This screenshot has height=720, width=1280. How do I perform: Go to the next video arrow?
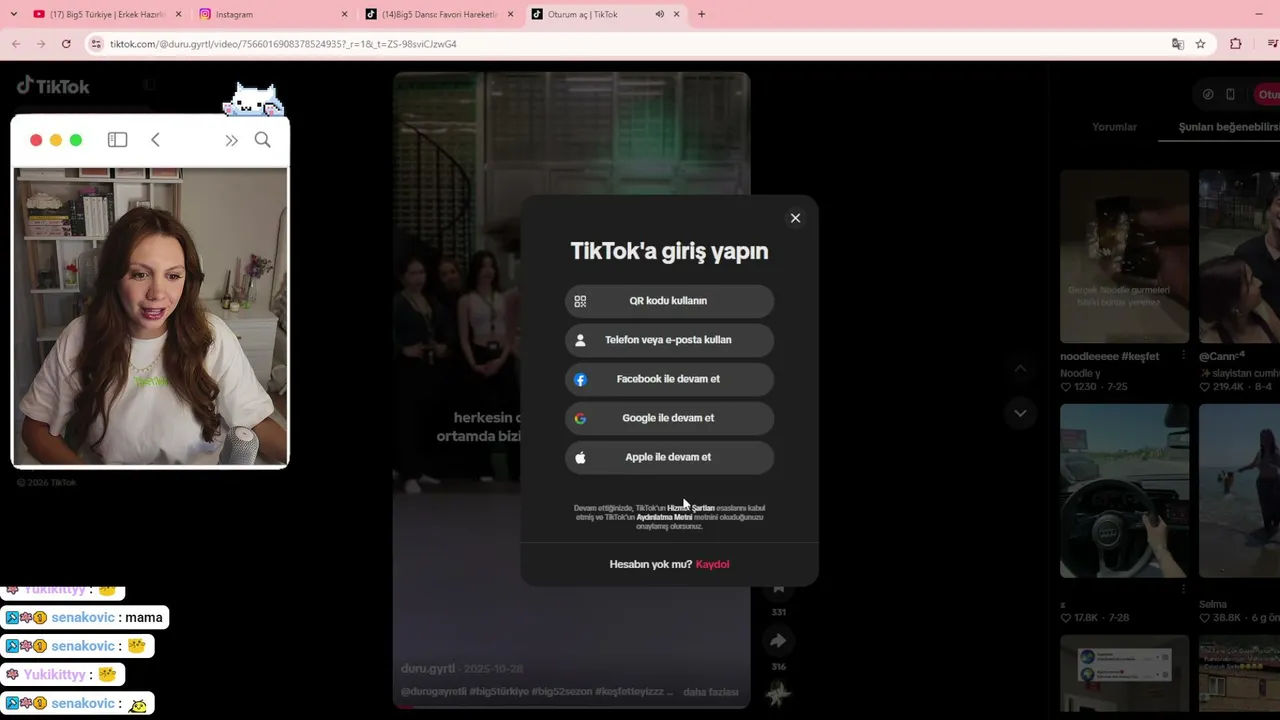click(x=1020, y=413)
